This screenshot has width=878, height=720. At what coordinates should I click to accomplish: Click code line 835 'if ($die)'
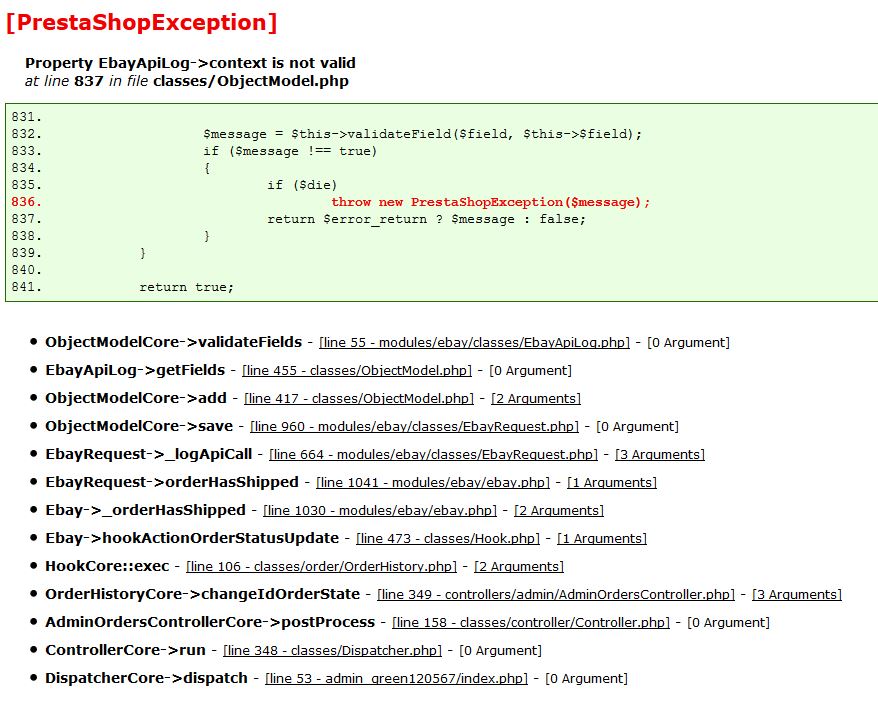click(302, 185)
